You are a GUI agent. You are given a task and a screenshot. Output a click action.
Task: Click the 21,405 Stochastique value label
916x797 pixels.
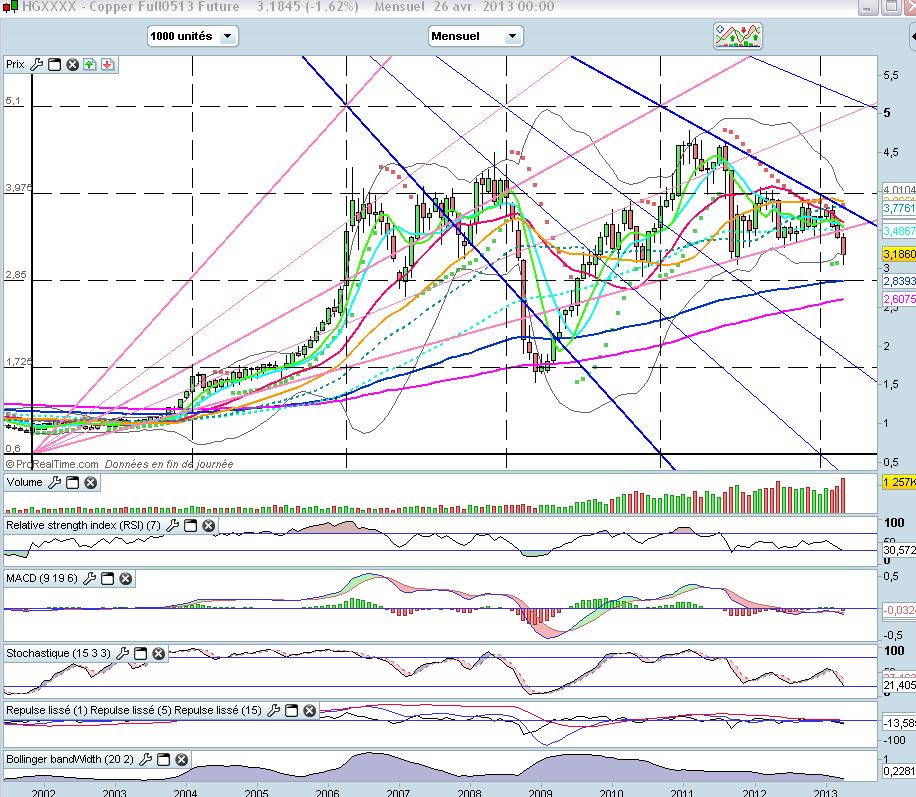[899, 685]
